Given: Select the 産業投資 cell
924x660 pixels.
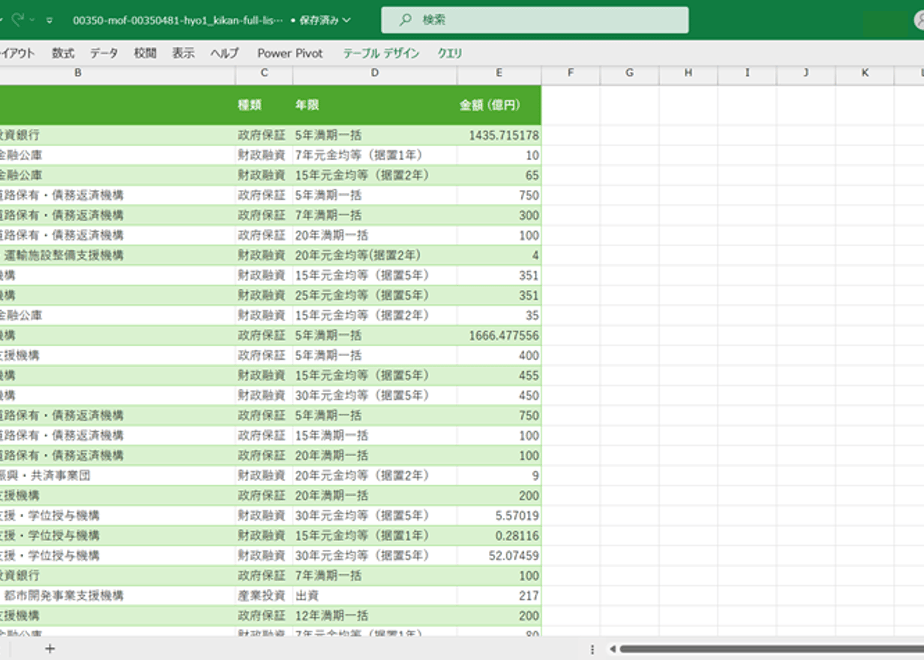Looking at the screenshot, I should (x=264, y=596).
